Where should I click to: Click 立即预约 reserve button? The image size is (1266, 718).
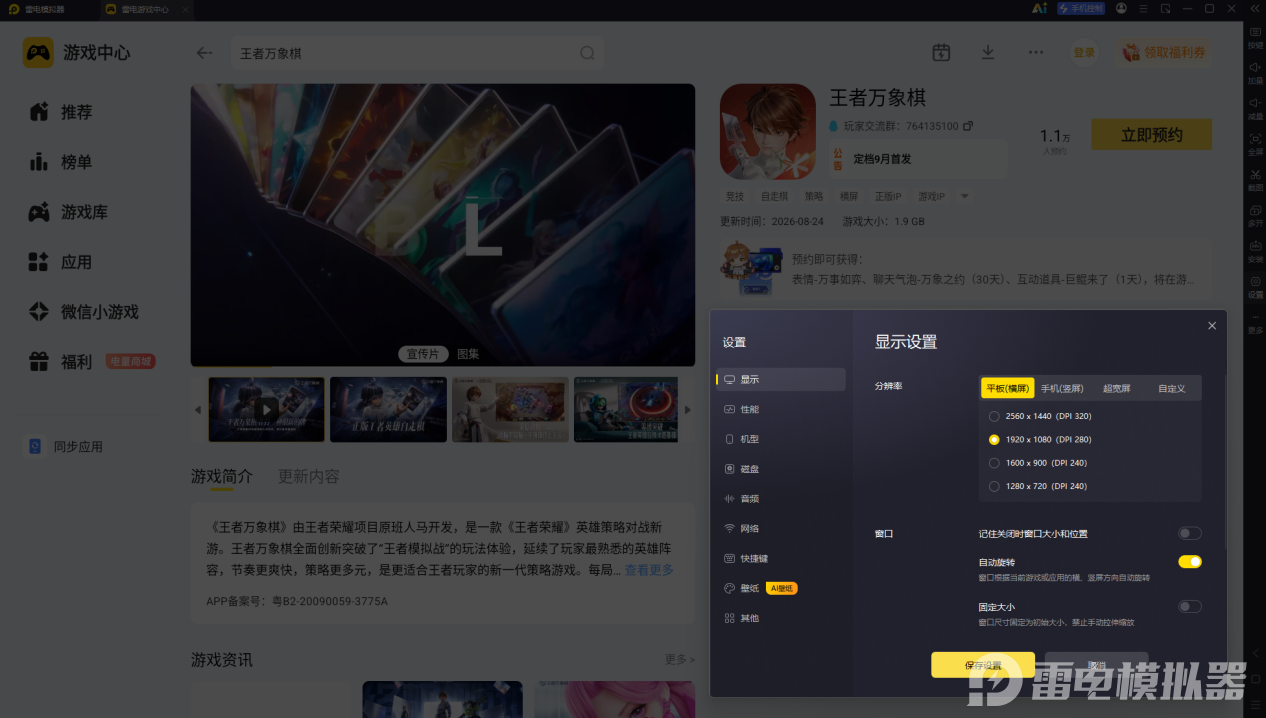(1151, 135)
